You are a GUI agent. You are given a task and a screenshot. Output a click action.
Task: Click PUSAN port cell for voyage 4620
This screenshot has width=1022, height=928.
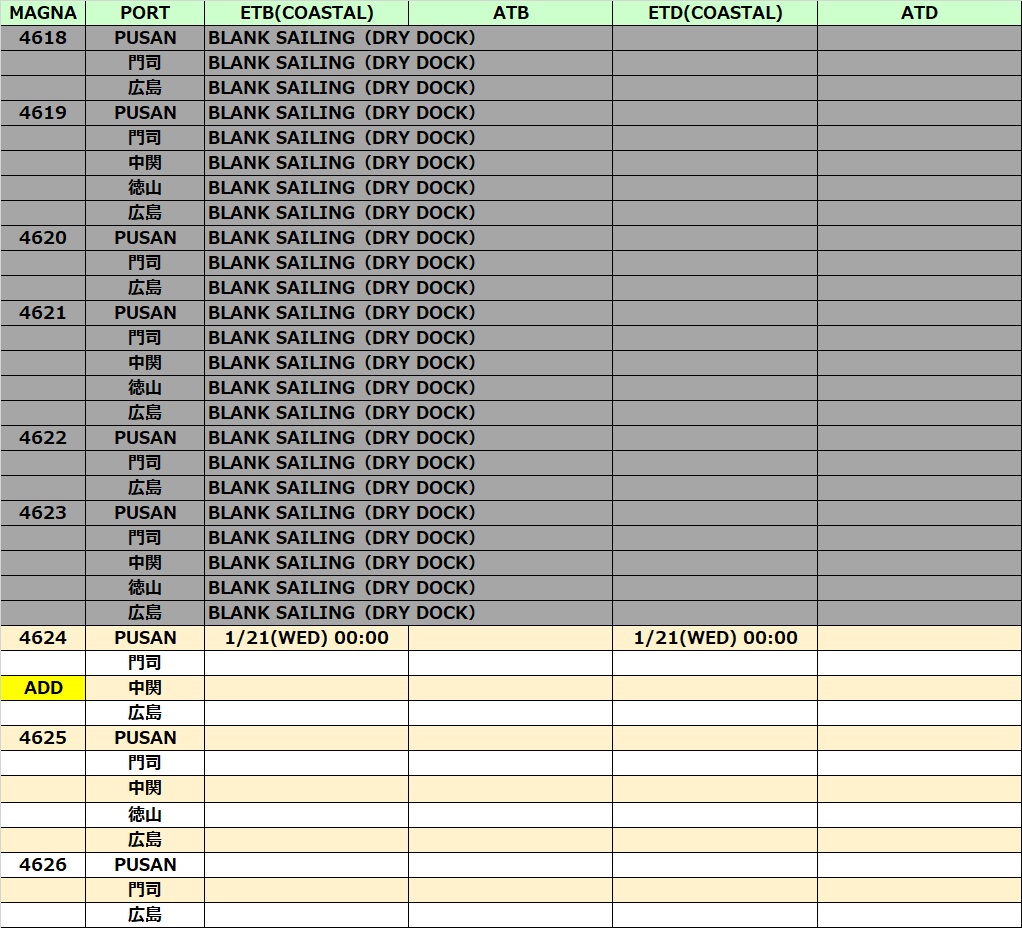(145, 238)
